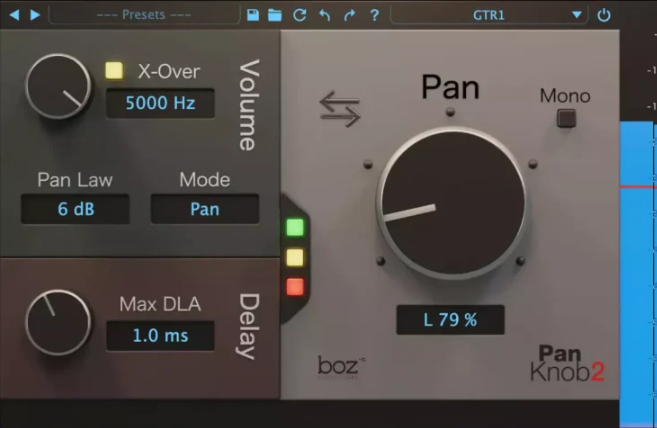Open the Mode Pan selector

coord(205,209)
